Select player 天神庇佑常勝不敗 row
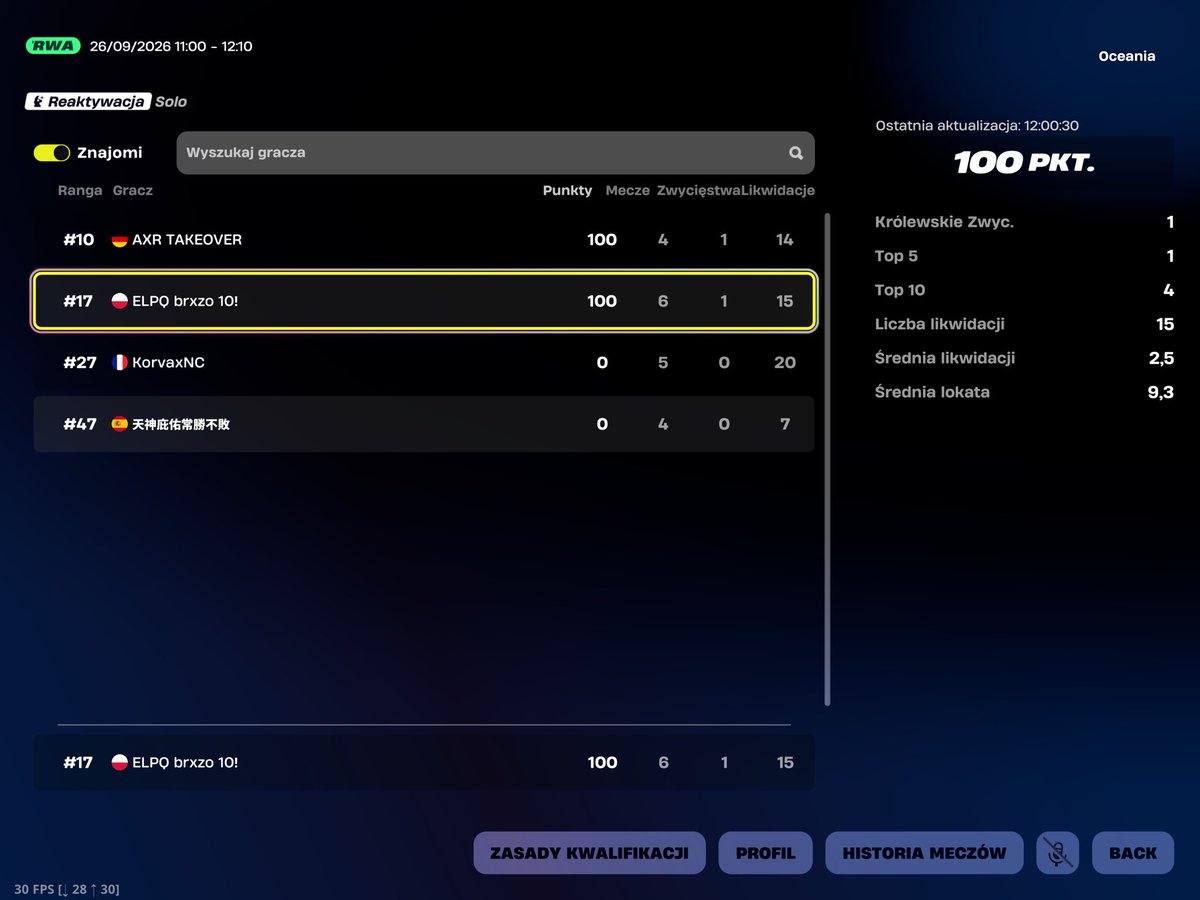Screen dimensions: 1200x900 click(424, 424)
